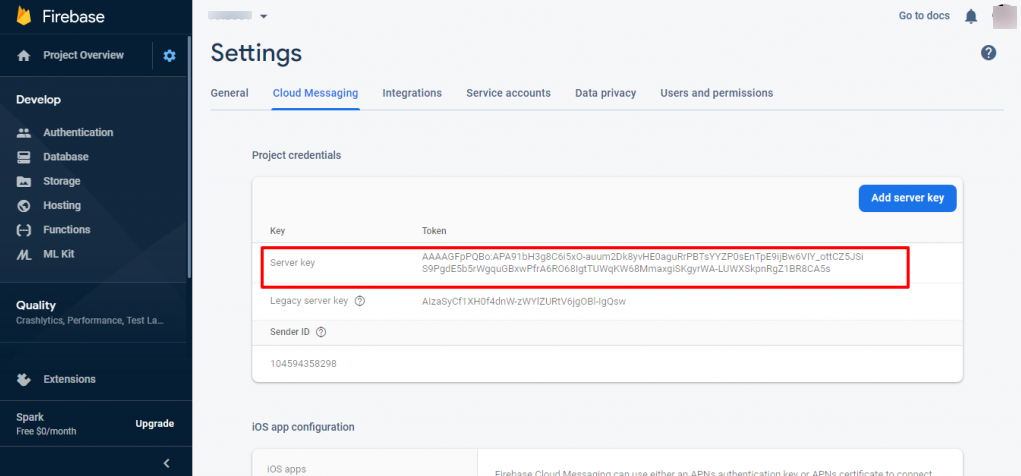Image resolution: width=1021 pixels, height=476 pixels.
Task: Go to Users and permissions tab
Action: (717, 93)
